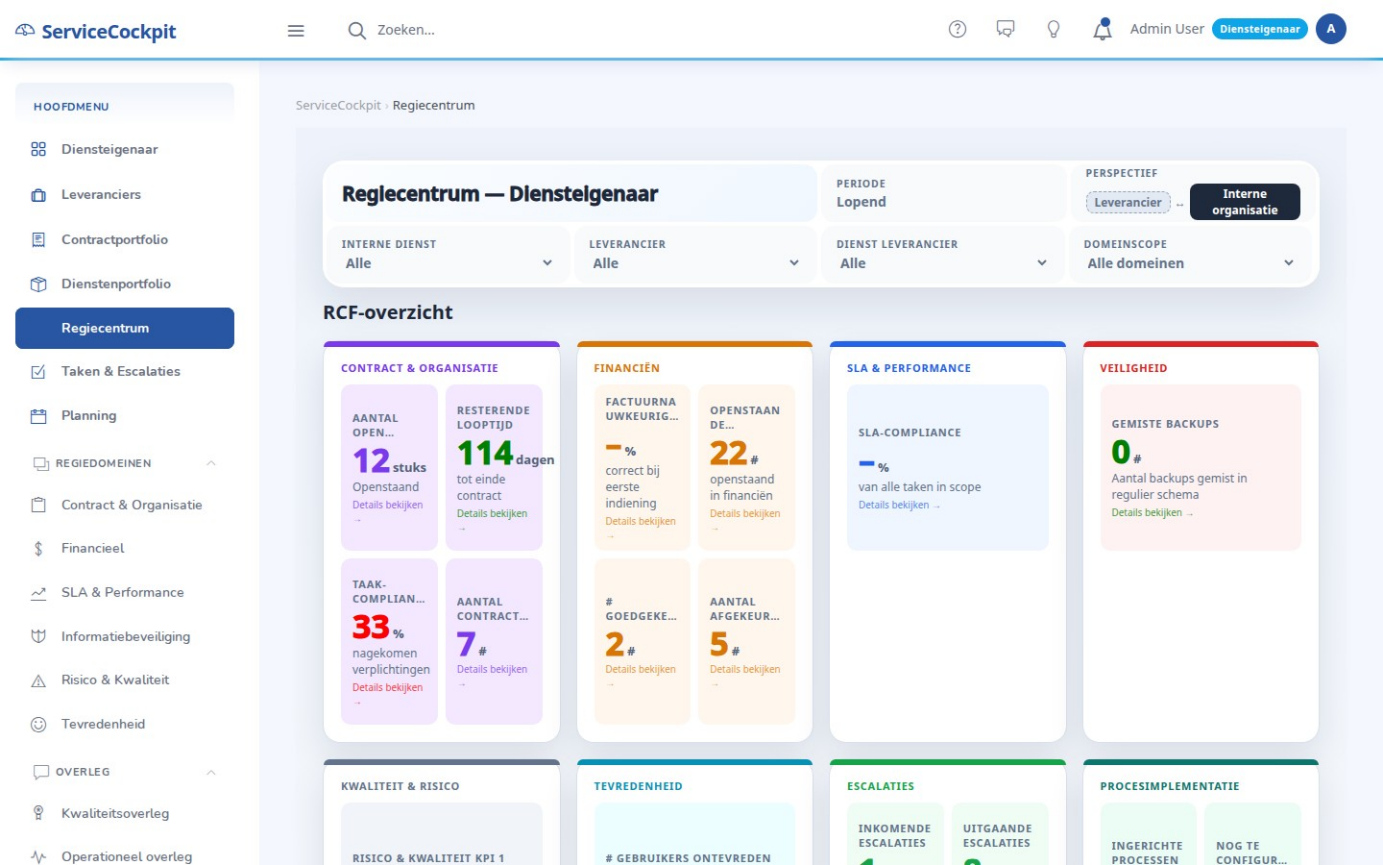Click the SLA & Performance chart icon

pos(39,593)
